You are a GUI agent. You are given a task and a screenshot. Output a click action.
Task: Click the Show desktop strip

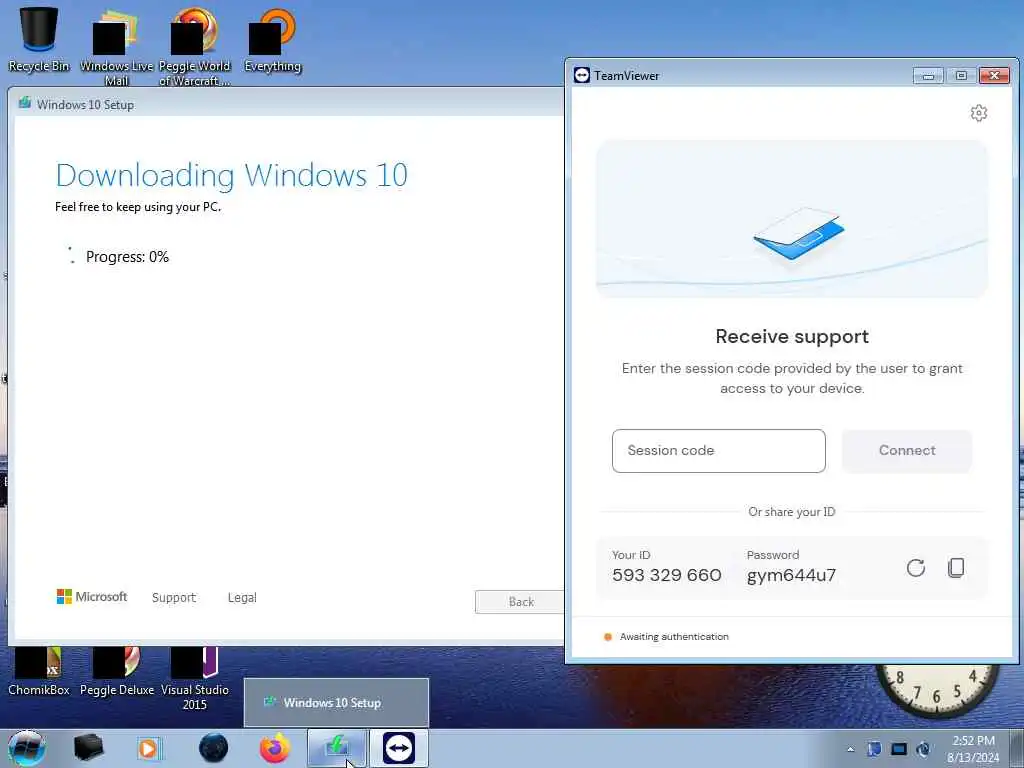[x=1016, y=748]
